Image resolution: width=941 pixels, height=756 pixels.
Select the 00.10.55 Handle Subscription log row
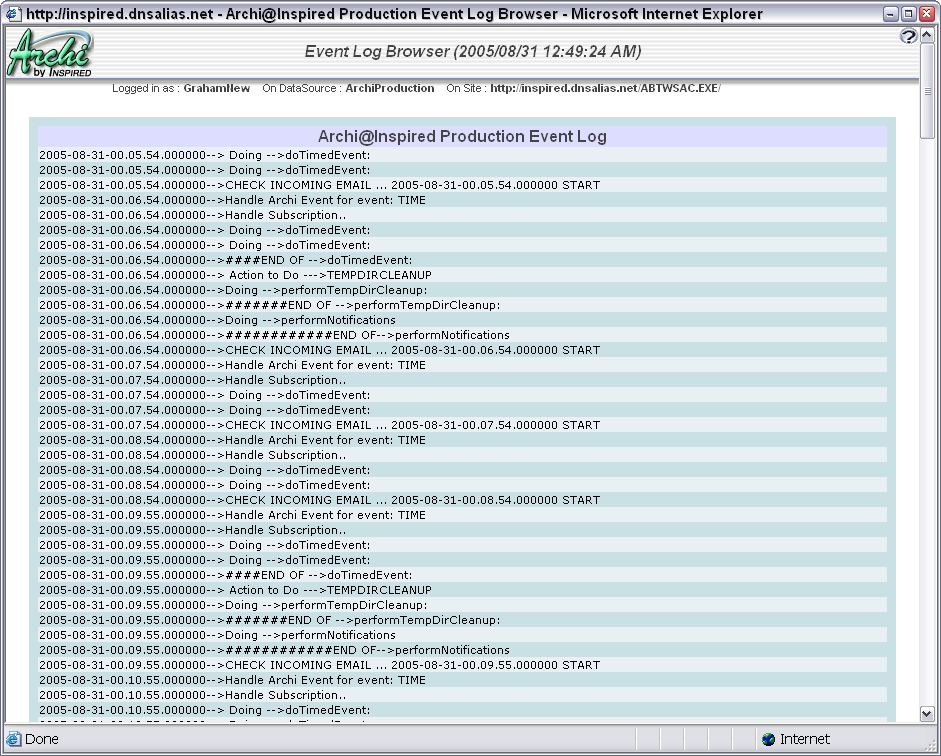pyautogui.click(x=193, y=695)
